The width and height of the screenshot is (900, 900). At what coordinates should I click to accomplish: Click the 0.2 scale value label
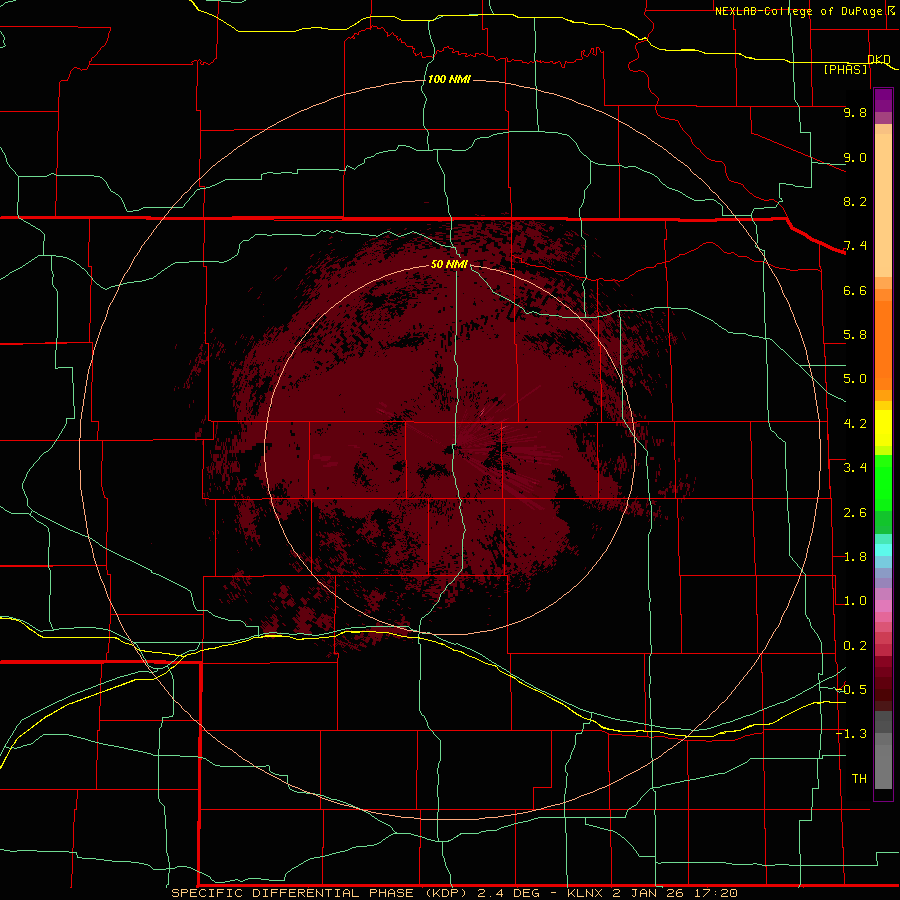pyautogui.click(x=855, y=646)
